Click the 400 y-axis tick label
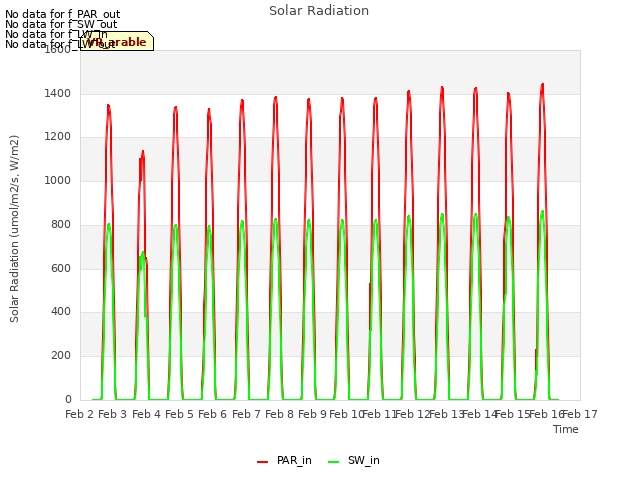Viewport: 640px width, 480px height. (x=61, y=312)
